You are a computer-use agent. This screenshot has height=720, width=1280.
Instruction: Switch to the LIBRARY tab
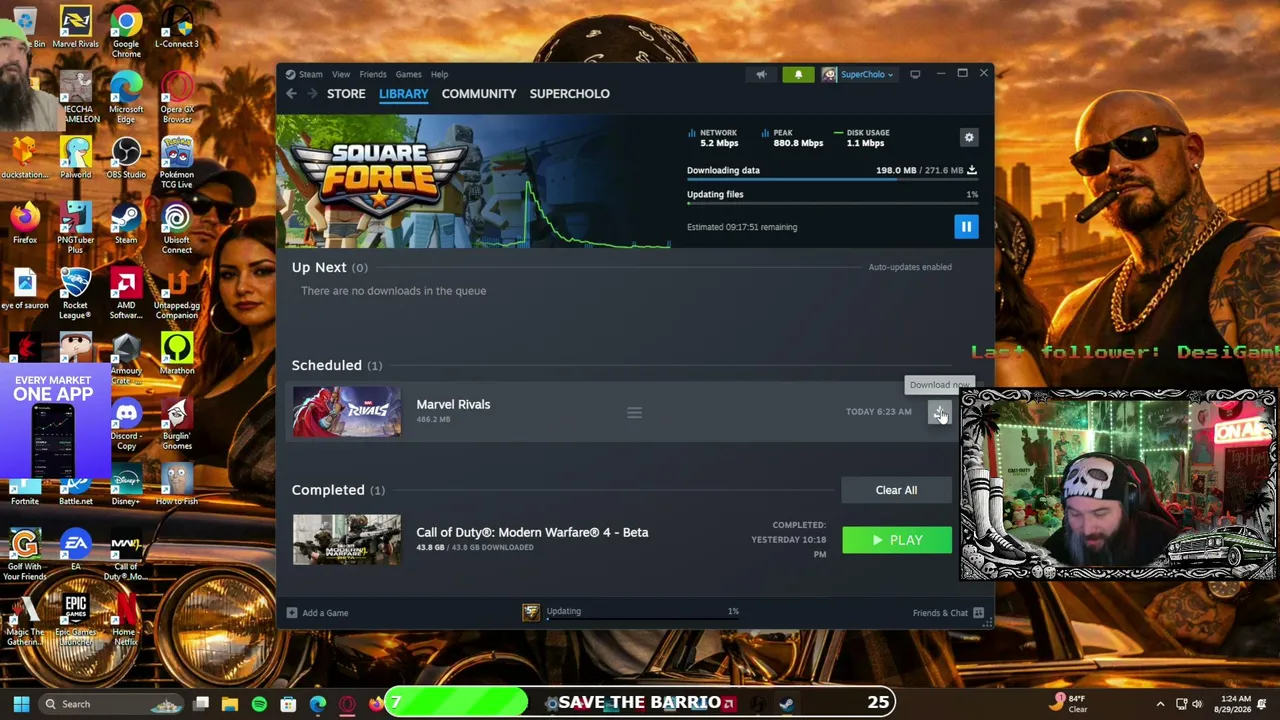404,94
